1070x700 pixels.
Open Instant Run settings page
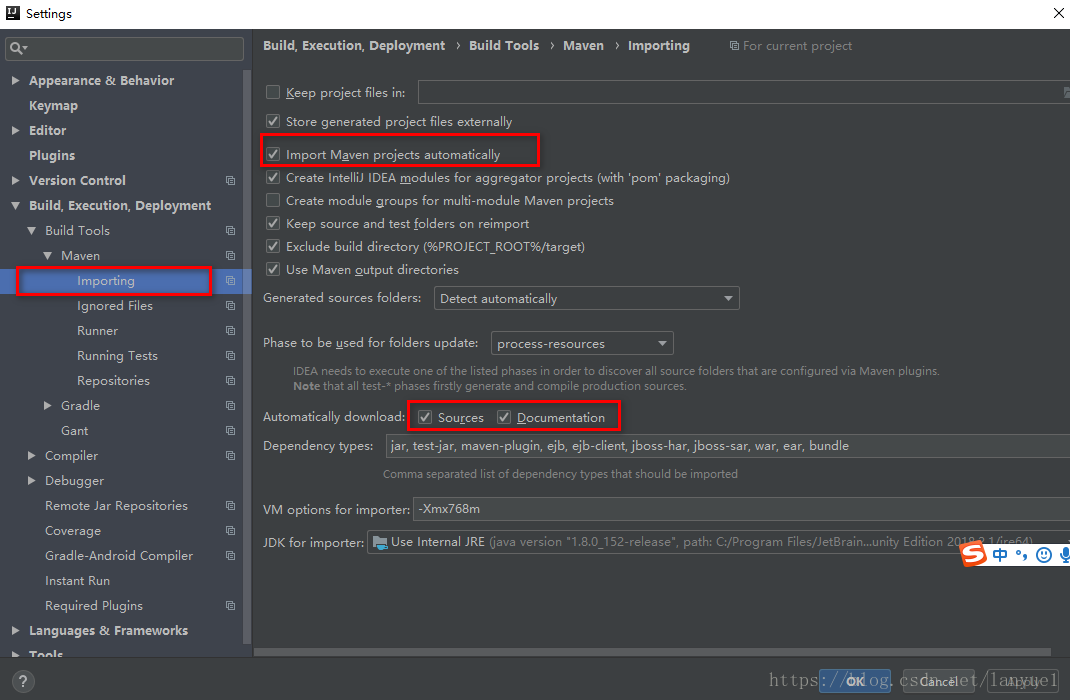coord(77,581)
